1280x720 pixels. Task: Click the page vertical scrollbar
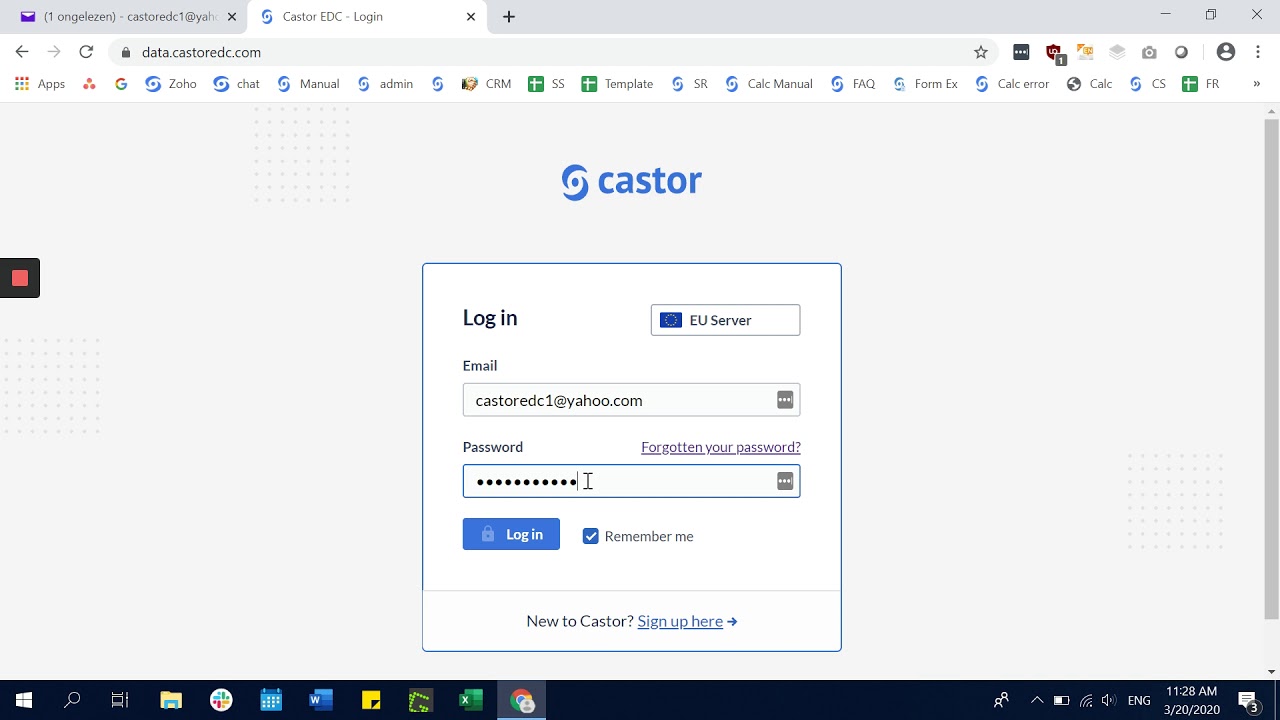[1271, 370]
